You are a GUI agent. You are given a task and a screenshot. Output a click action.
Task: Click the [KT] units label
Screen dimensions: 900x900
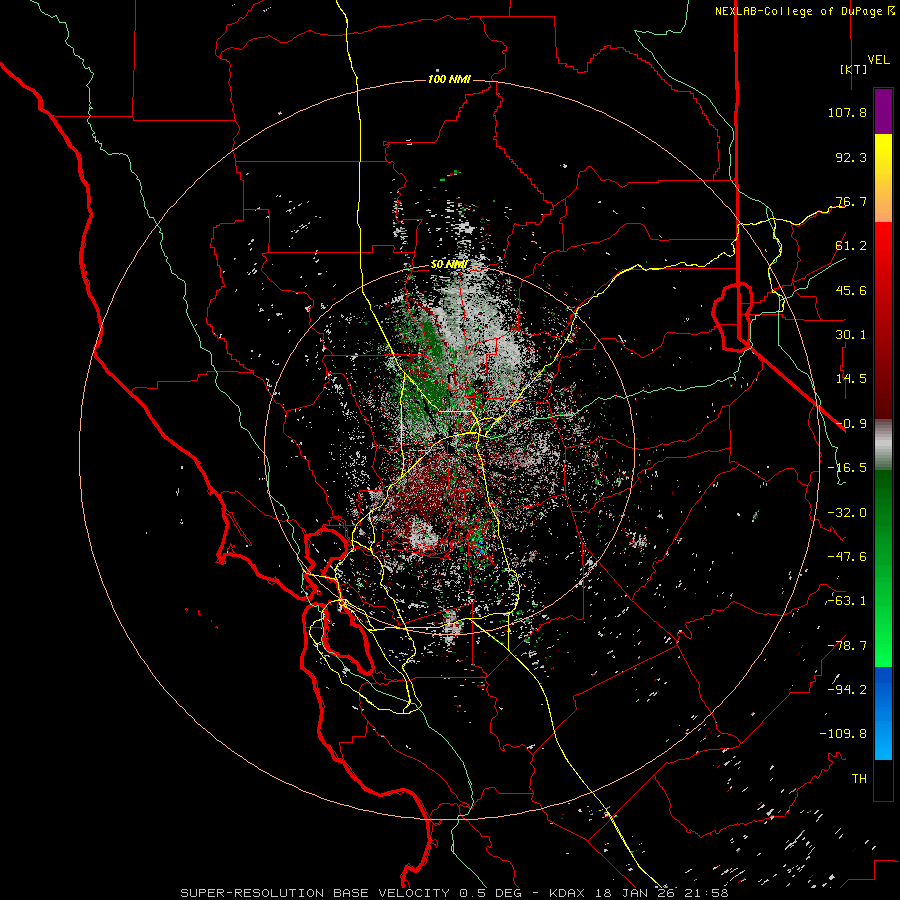click(x=853, y=69)
